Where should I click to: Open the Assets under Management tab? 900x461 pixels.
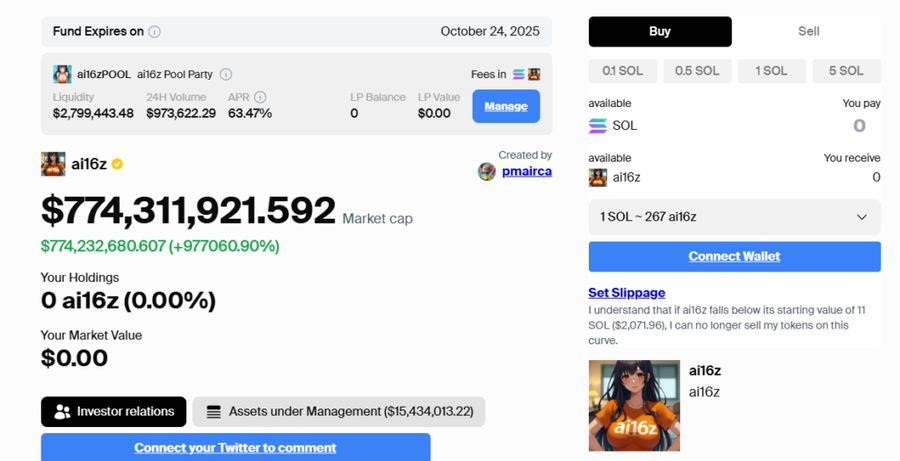(339, 412)
